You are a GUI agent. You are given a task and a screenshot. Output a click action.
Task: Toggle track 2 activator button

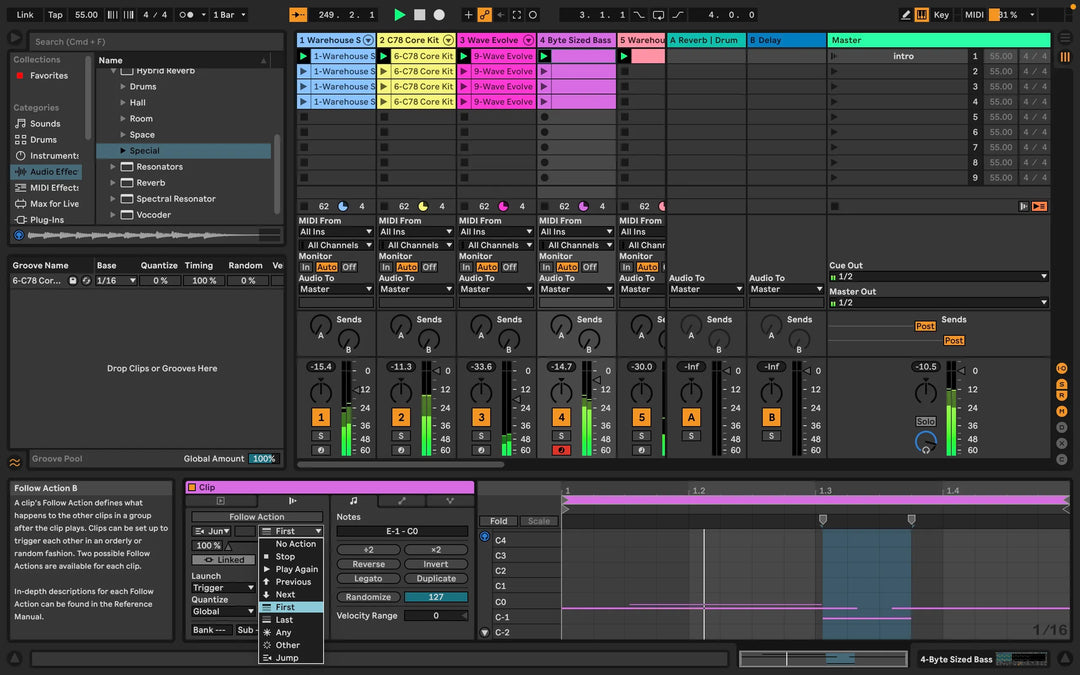click(x=401, y=417)
